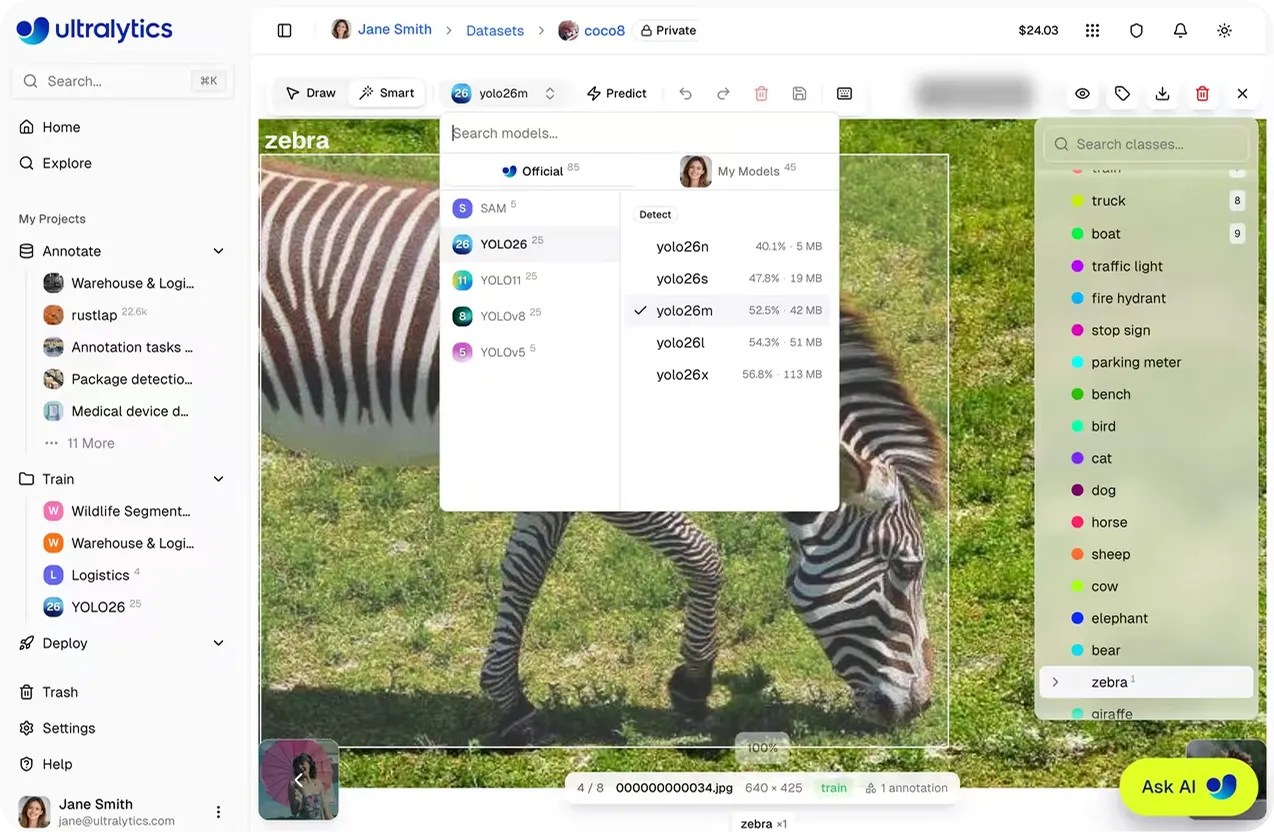This screenshot has width=1274, height=832.
Task: Click the purple traffic light color dot
Action: coord(1077,266)
